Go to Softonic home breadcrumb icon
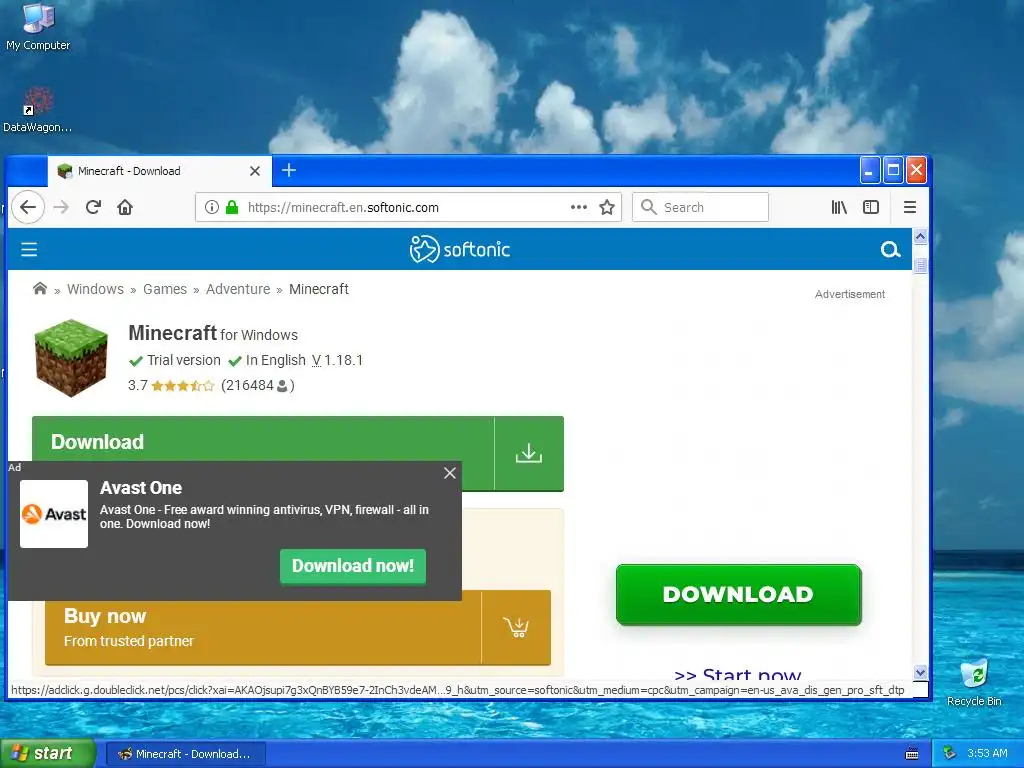Image resolution: width=1024 pixels, height=768 pixels. [x=40, y=289]
